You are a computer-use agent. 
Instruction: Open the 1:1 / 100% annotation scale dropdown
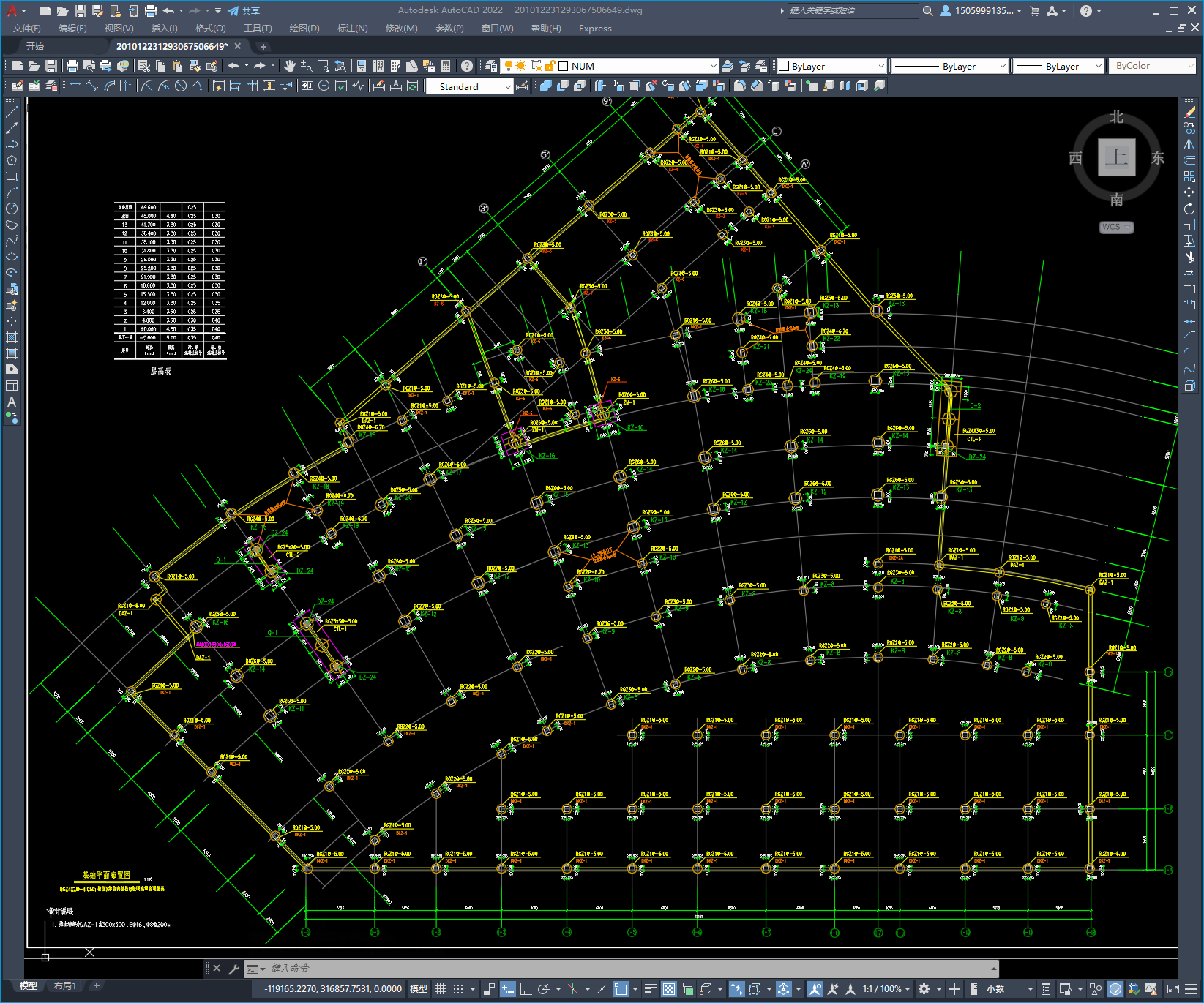pyautogui.click(x=886, y=989)
